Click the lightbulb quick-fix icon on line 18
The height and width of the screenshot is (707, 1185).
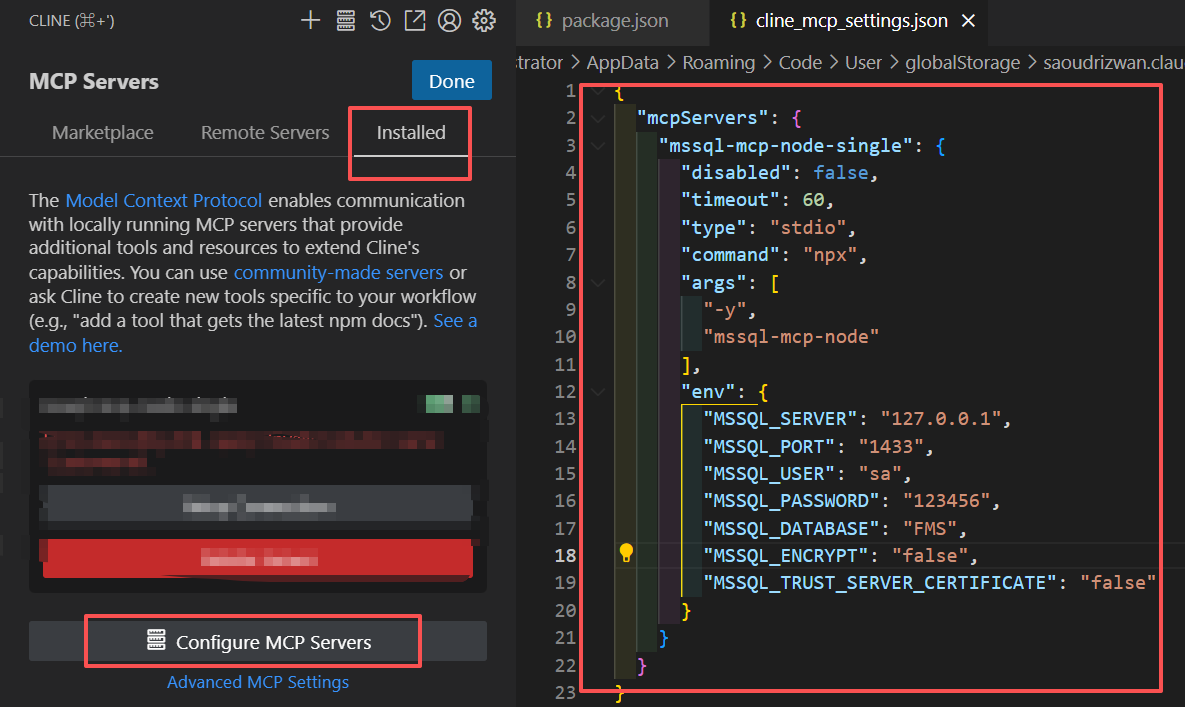click(626, 553)
